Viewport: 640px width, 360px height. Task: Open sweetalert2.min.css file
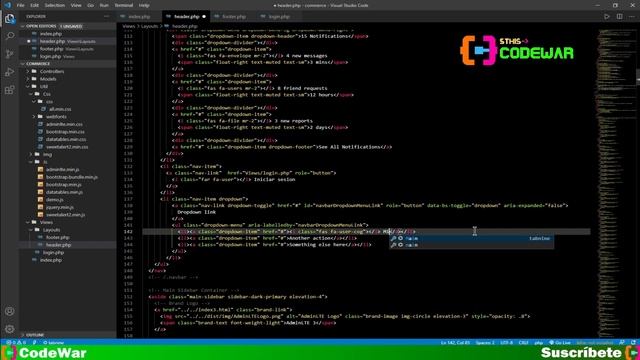tap(67, 147)
